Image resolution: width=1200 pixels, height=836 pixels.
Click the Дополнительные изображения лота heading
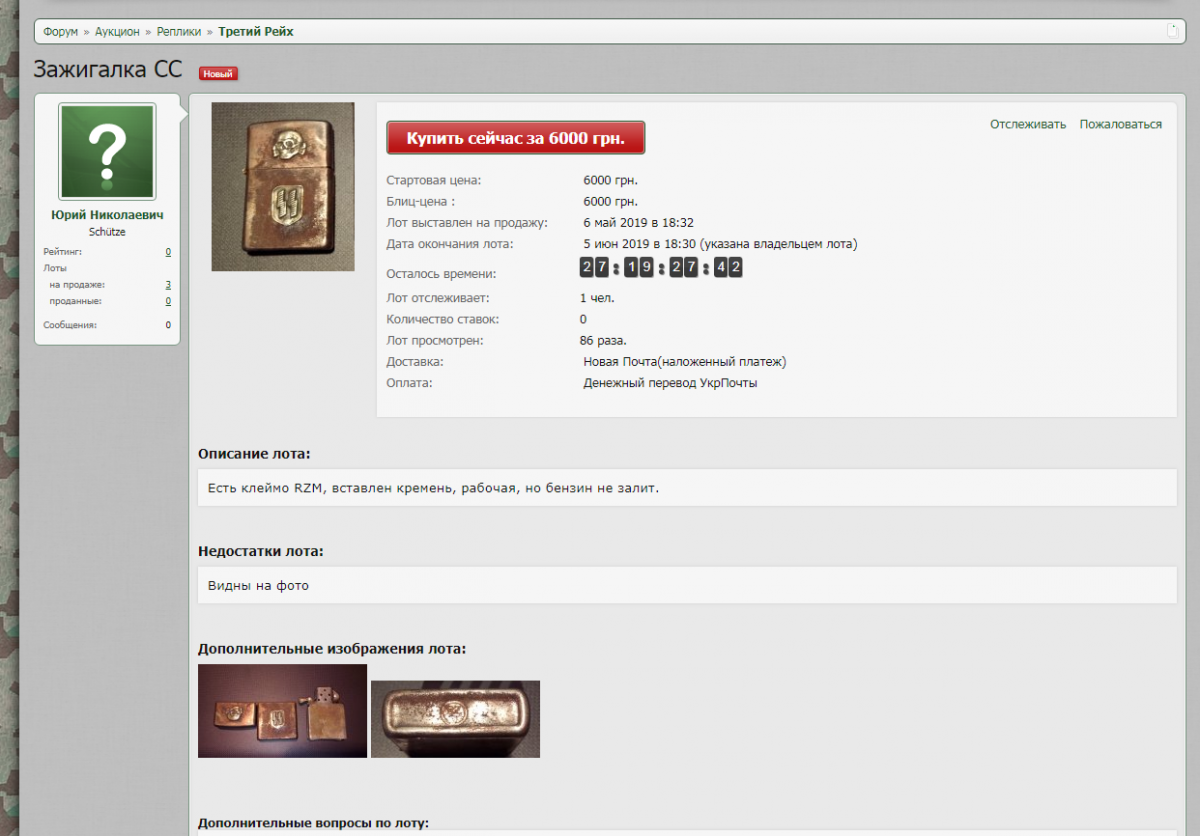click(x=332, y=649)
